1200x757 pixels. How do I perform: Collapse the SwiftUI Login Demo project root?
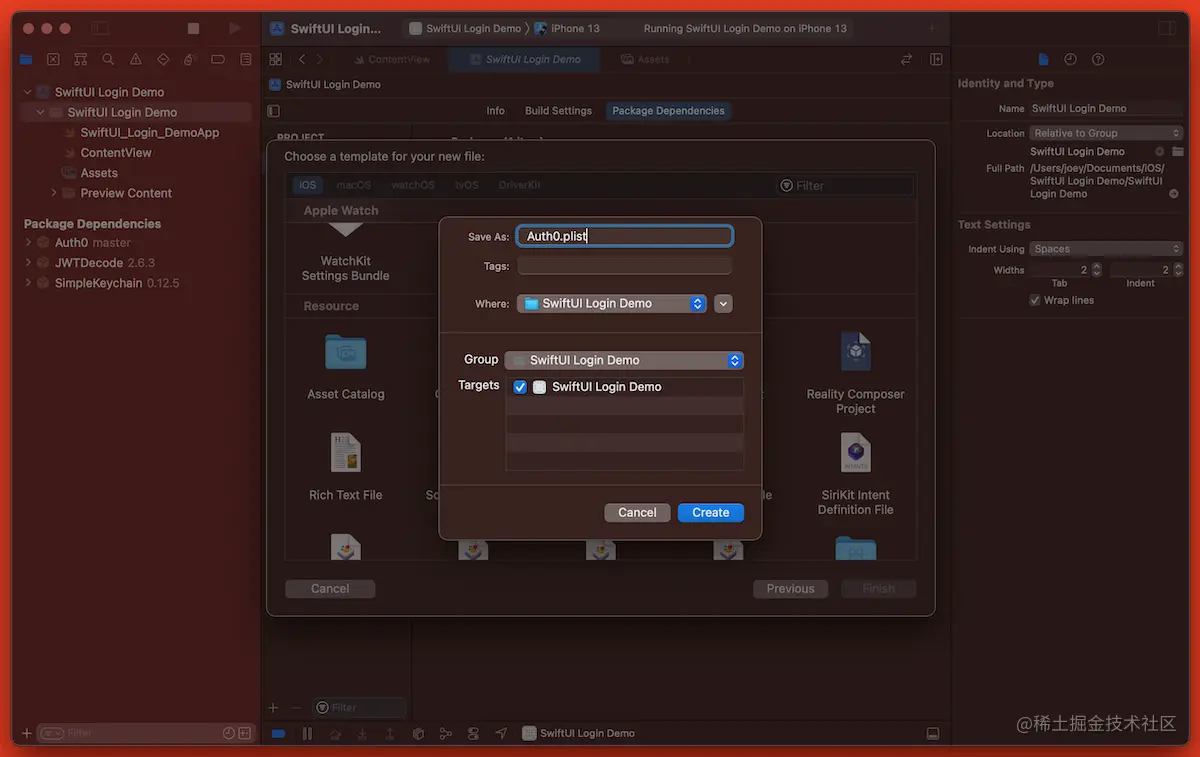[x=28, y=92]
